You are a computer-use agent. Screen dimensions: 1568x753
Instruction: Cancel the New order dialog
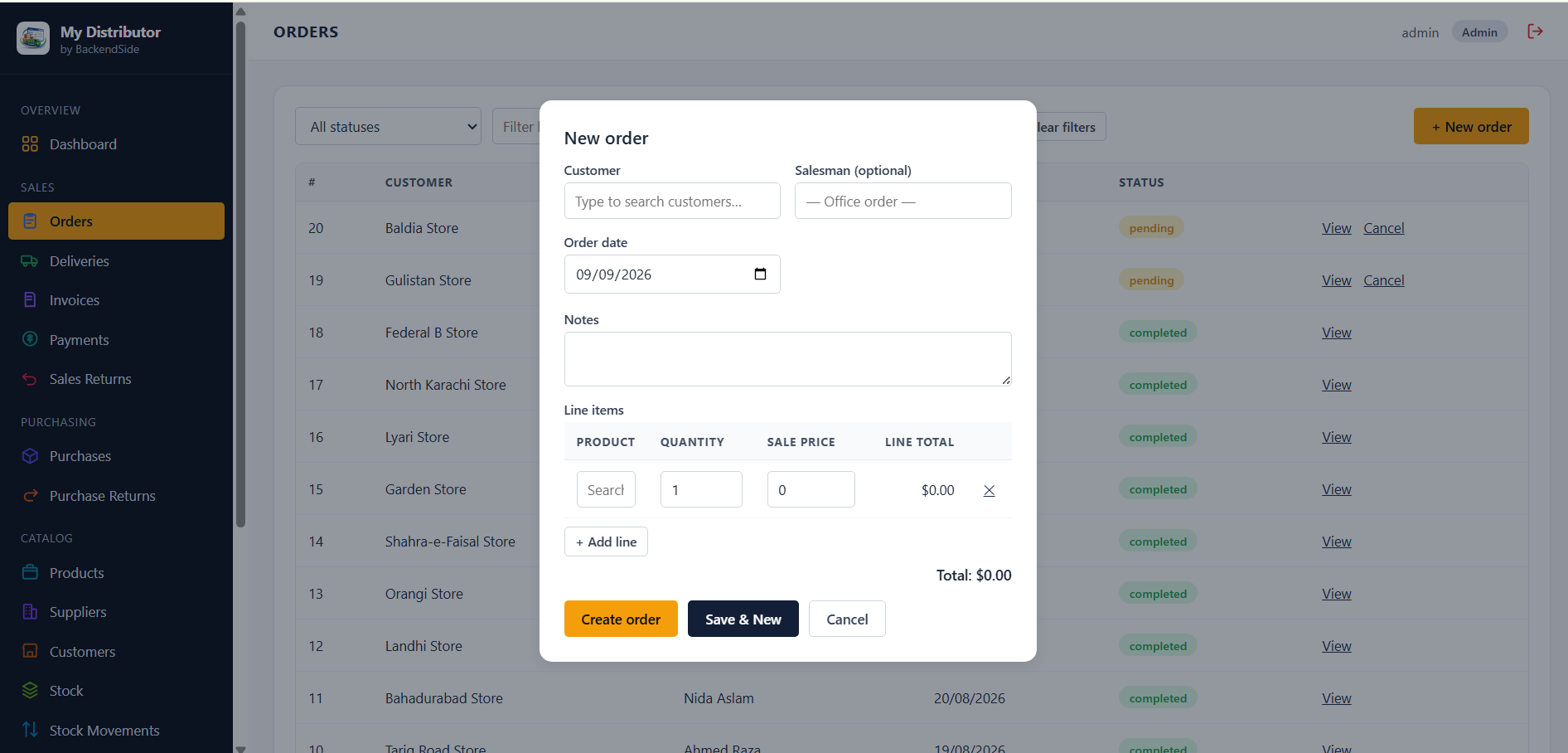(x=847, y=619)
